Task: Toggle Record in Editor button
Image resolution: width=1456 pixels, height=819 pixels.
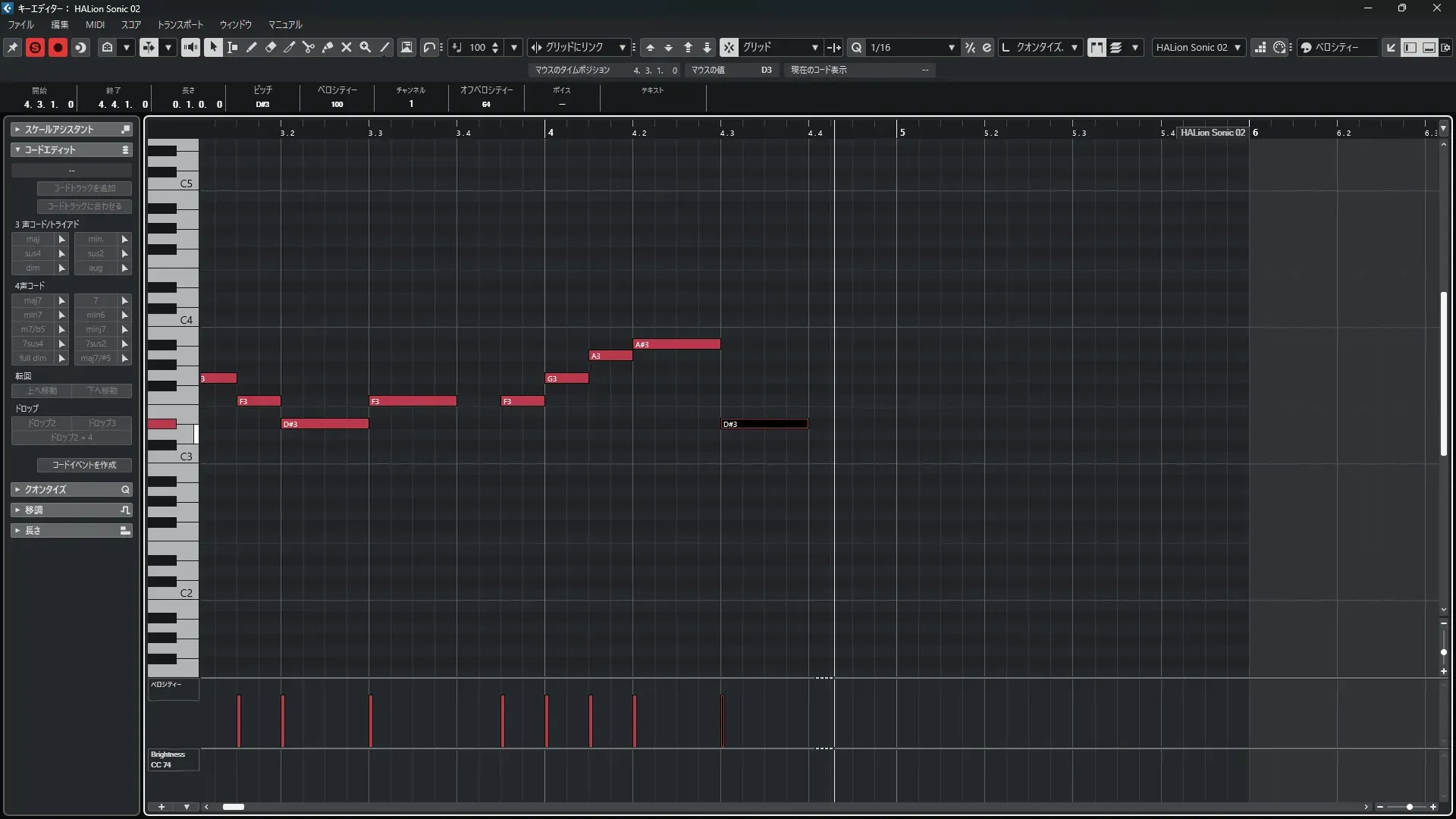Action: point(58,47)
